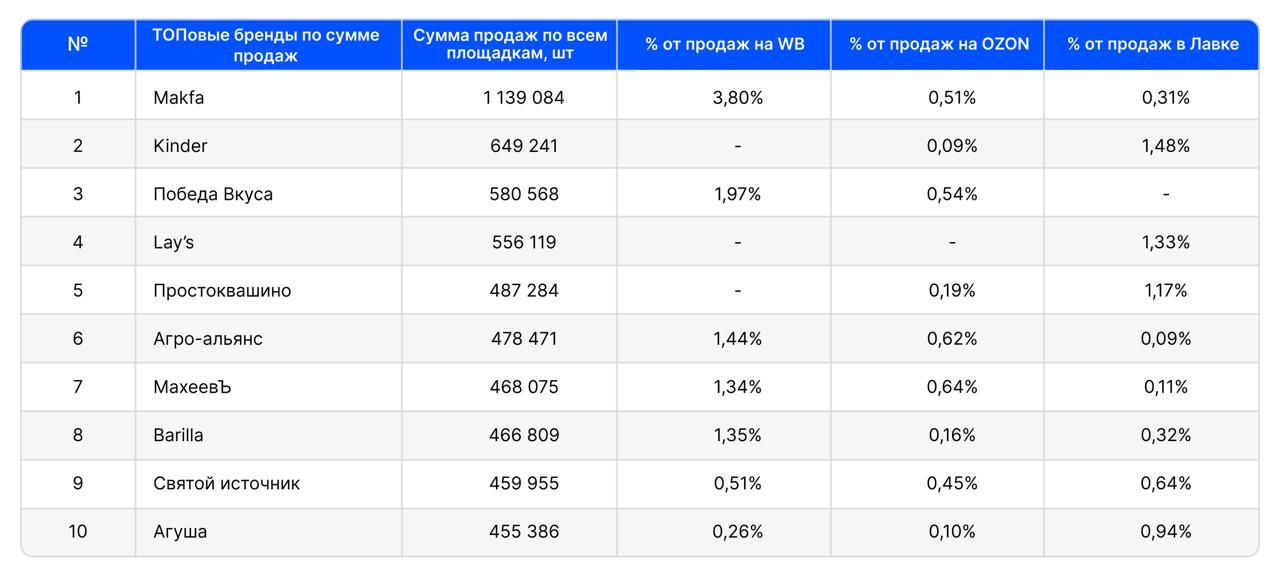Viewport: 1280px width, 576px height.
Task: Select the 'Святой источник' brand cell
Action: (x=226, y=484)
